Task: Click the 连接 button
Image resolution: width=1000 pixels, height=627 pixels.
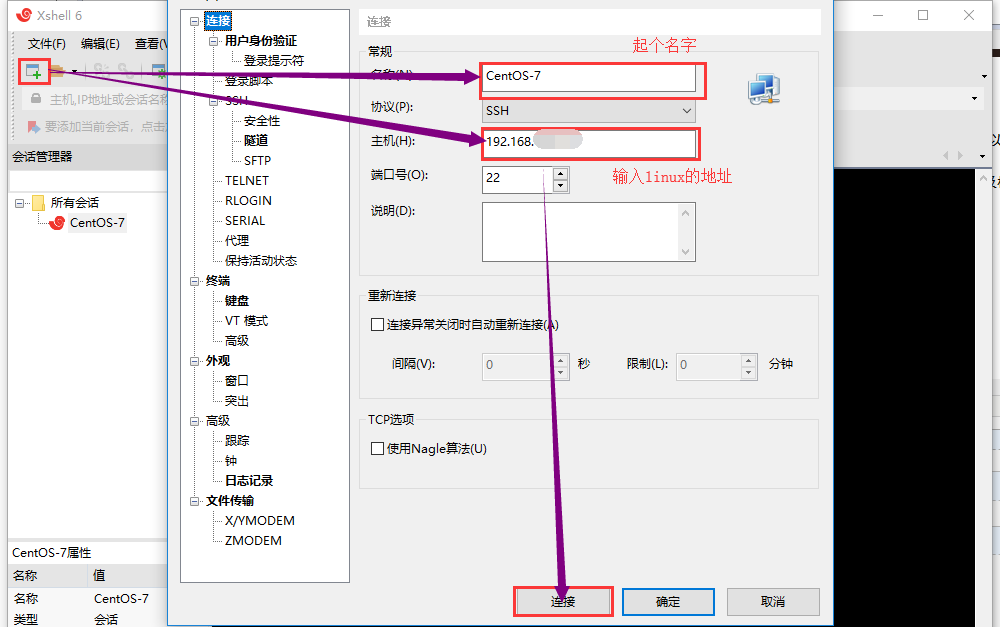Action: coord(563,601)
